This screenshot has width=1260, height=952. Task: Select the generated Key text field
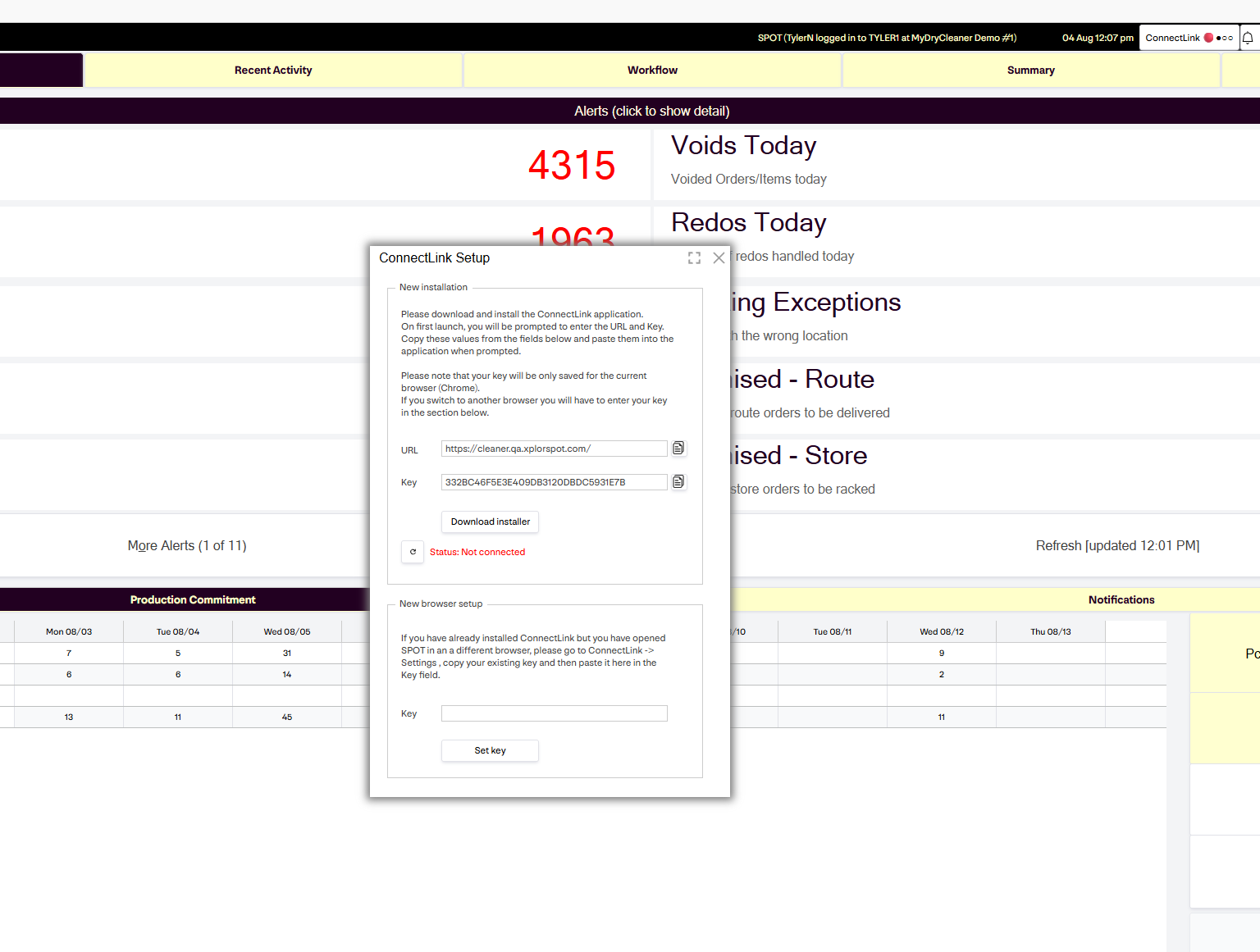tap(555, 482)
